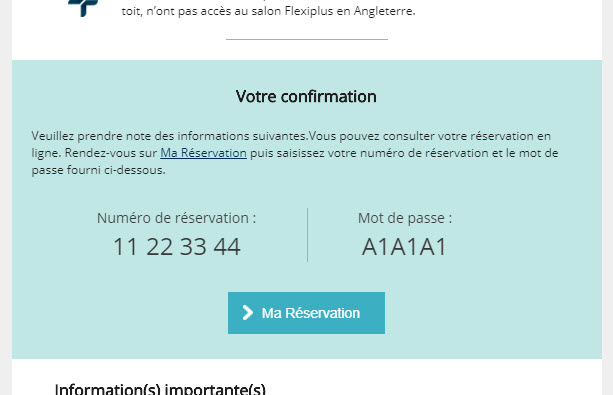Image resolution: width=613 pixels, height=395 pixels.
Task: Click the Numéro de réservation label
Action: tap(177, 218)
